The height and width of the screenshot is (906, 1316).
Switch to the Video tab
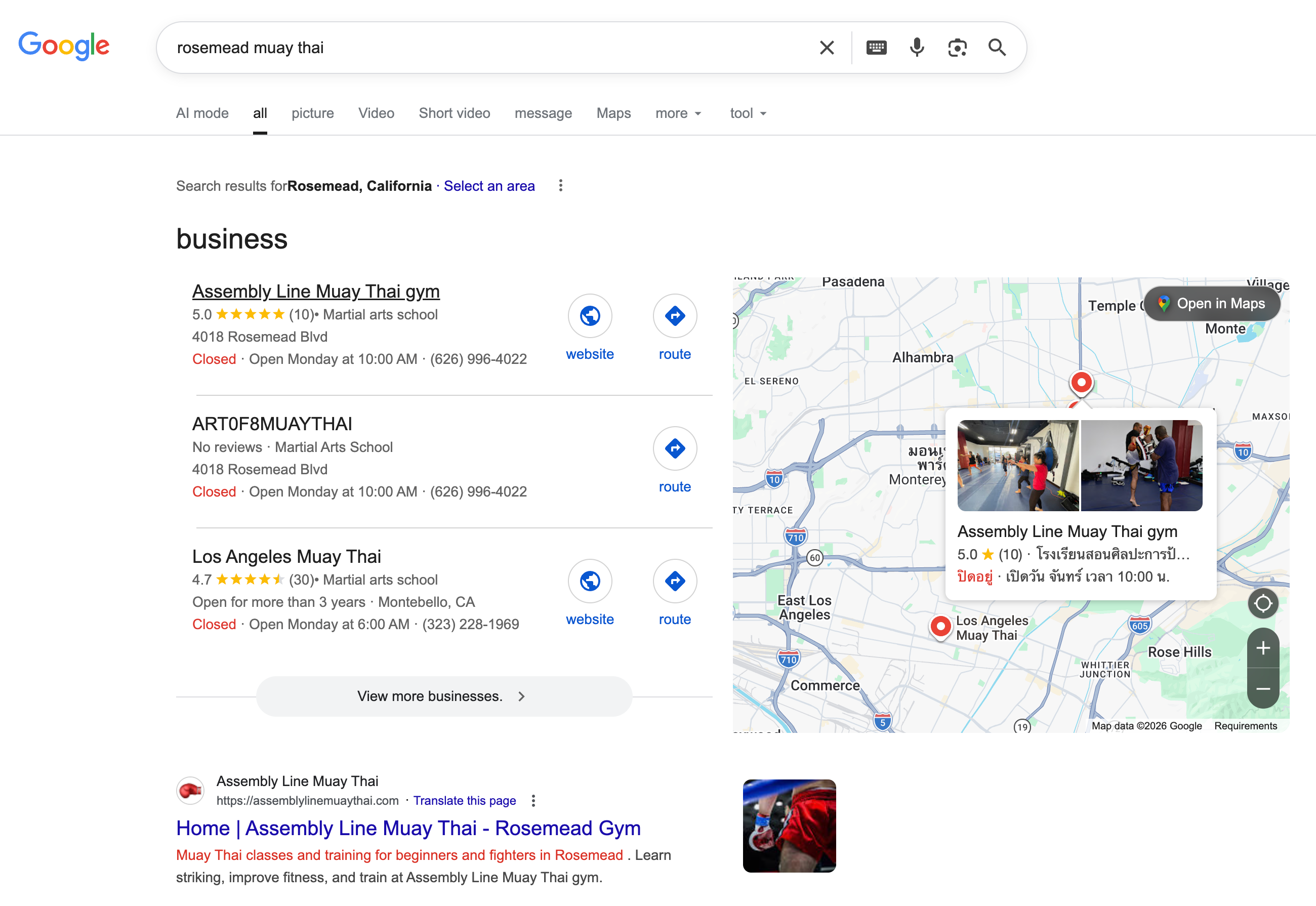(376, 113)
